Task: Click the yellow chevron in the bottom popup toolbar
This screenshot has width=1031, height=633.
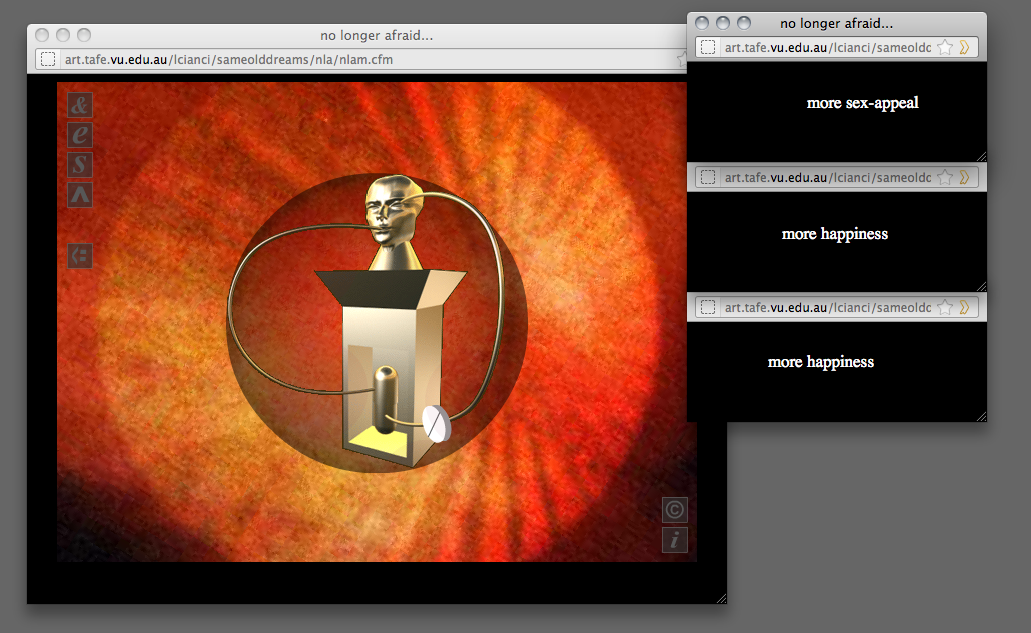Action: click(965, 308)
